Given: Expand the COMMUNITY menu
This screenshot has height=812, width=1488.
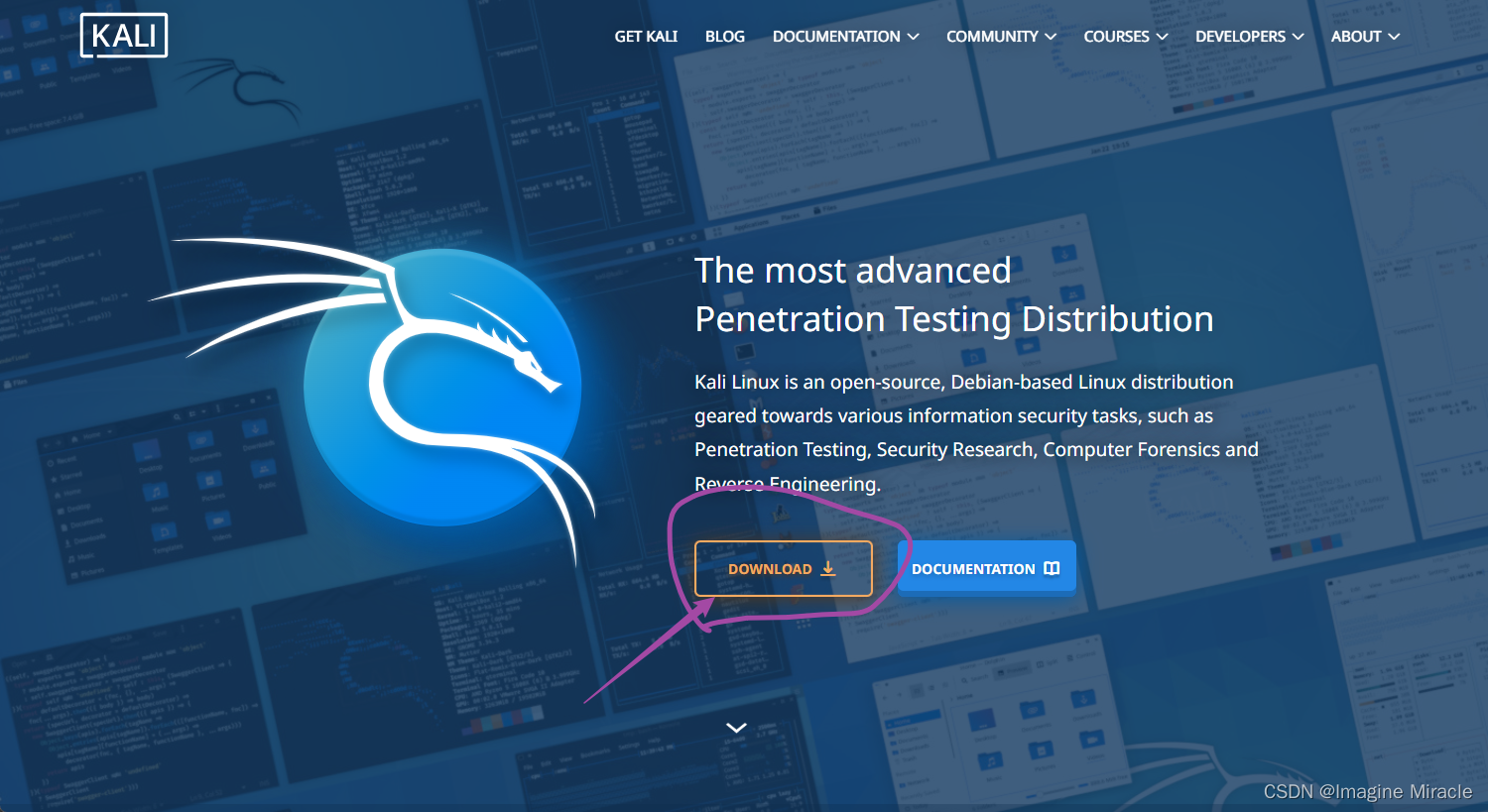Looking at the screenshot, I should [1001, 37].
